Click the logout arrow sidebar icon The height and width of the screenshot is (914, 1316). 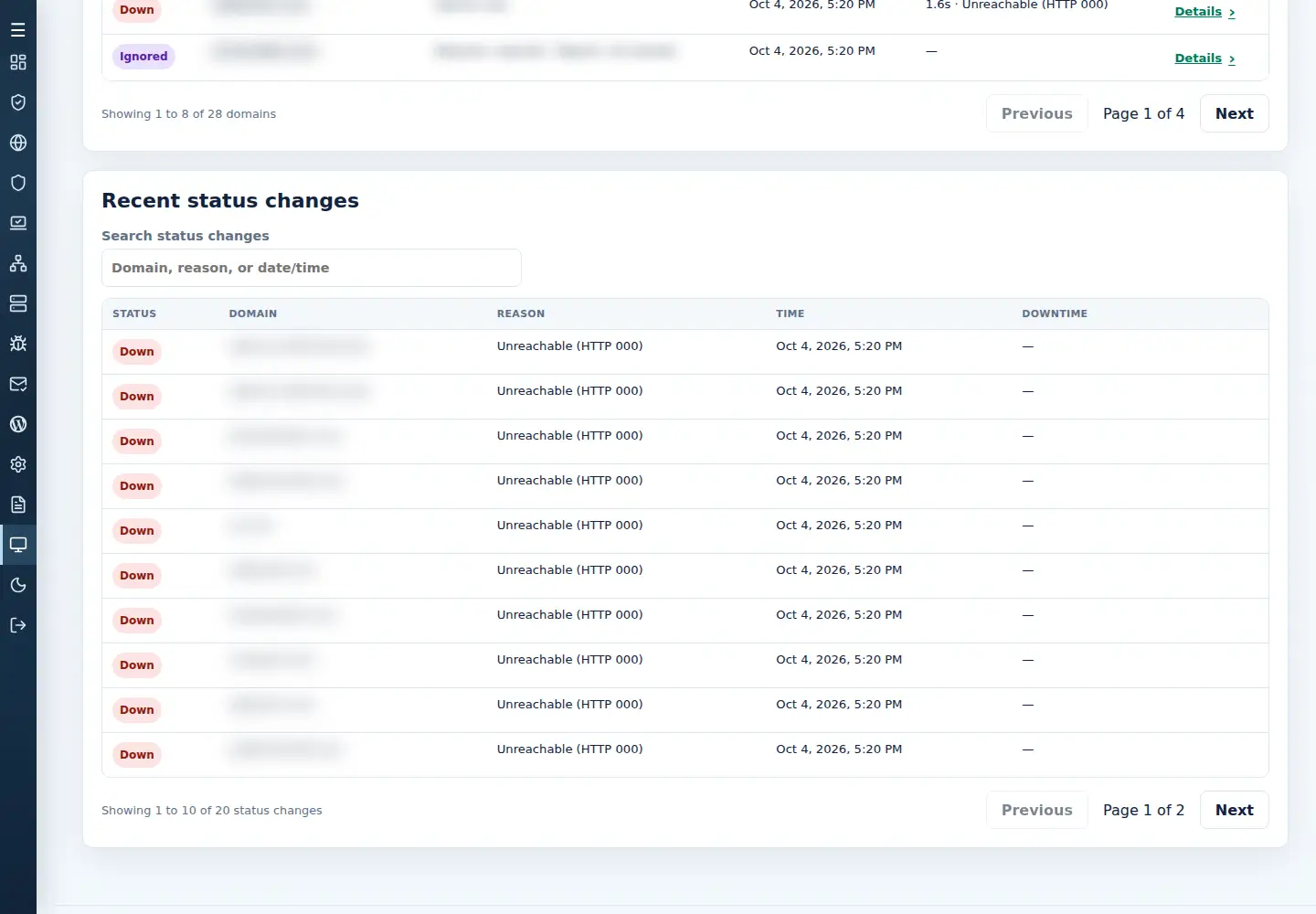18,625
